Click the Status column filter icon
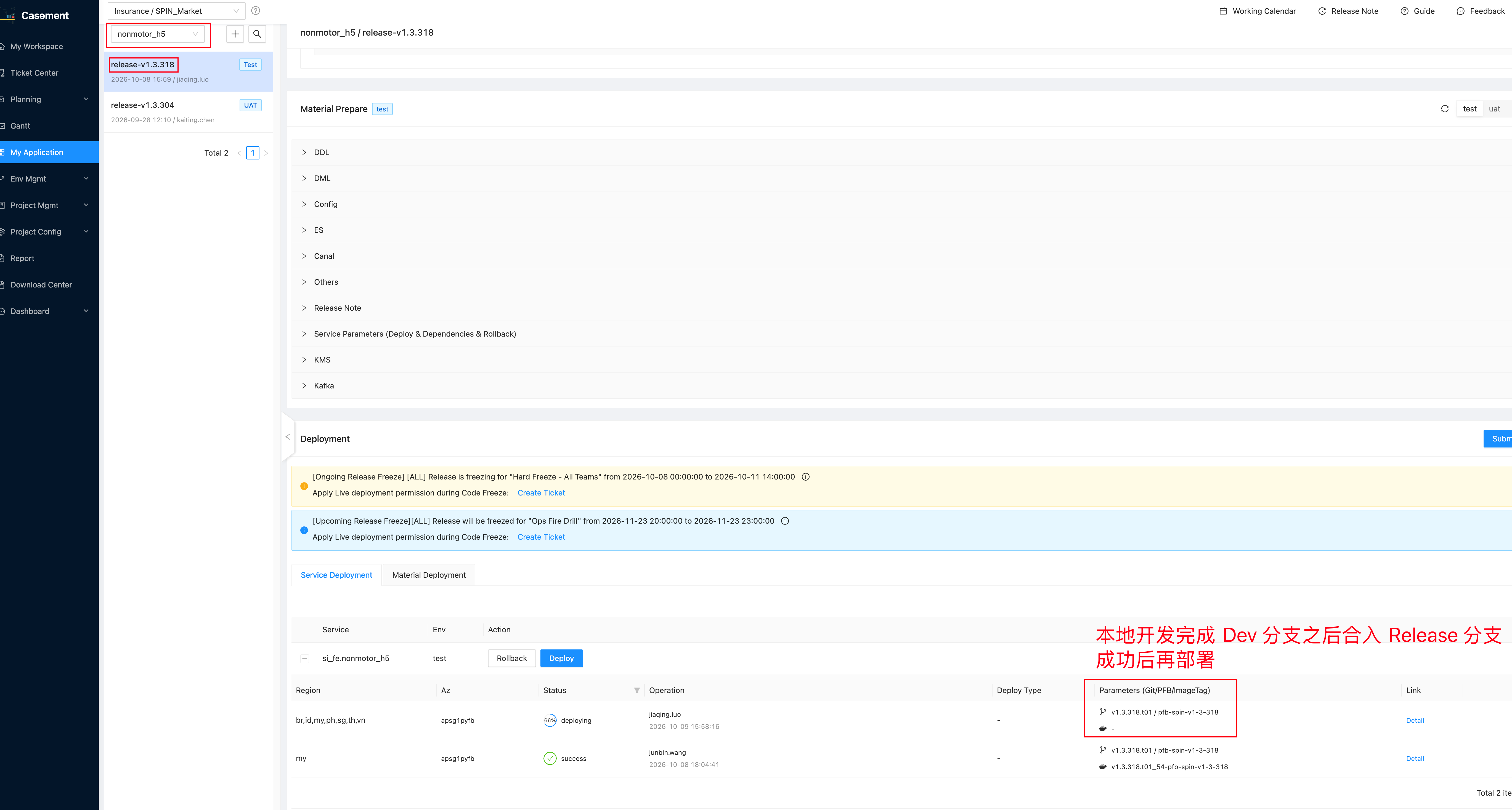 click(x=637, y=690)
